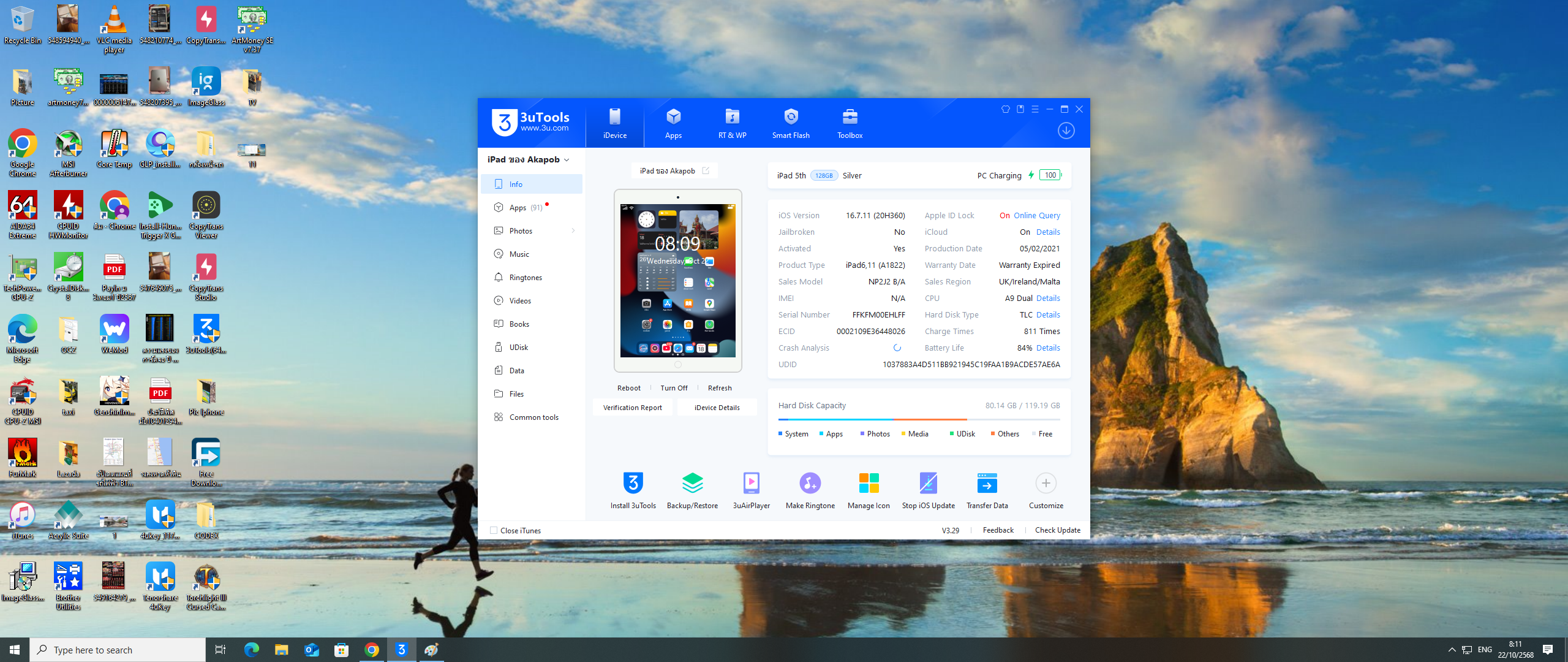The width and height of the screenshot is (1568, 662).
Task: Tick the Close iTunes checkbox
Action: click(x=494, y=531)
